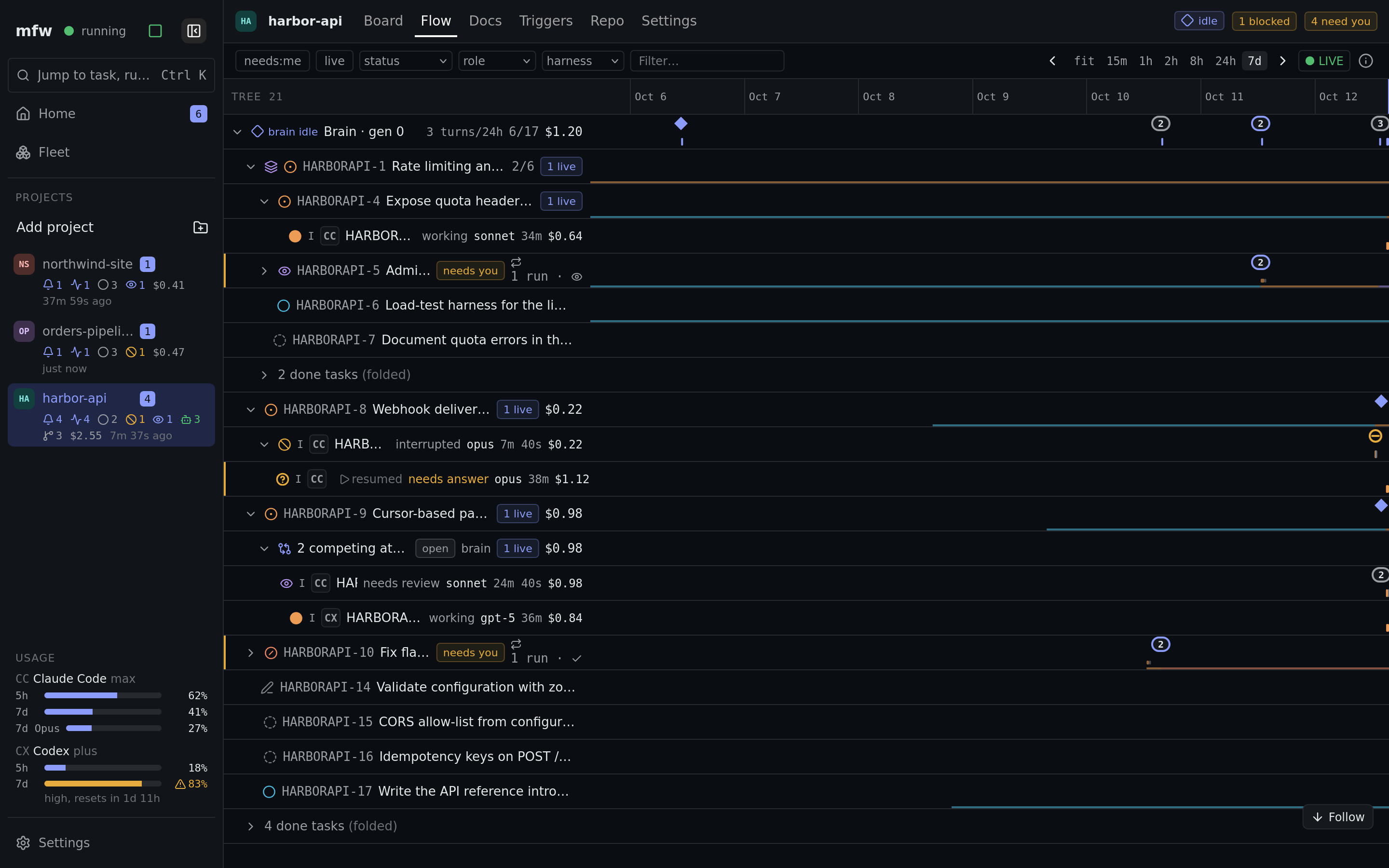The image size is (1389, 868).
Task: Click the competing attempts branch icon
Action: [x=284, y=549]
